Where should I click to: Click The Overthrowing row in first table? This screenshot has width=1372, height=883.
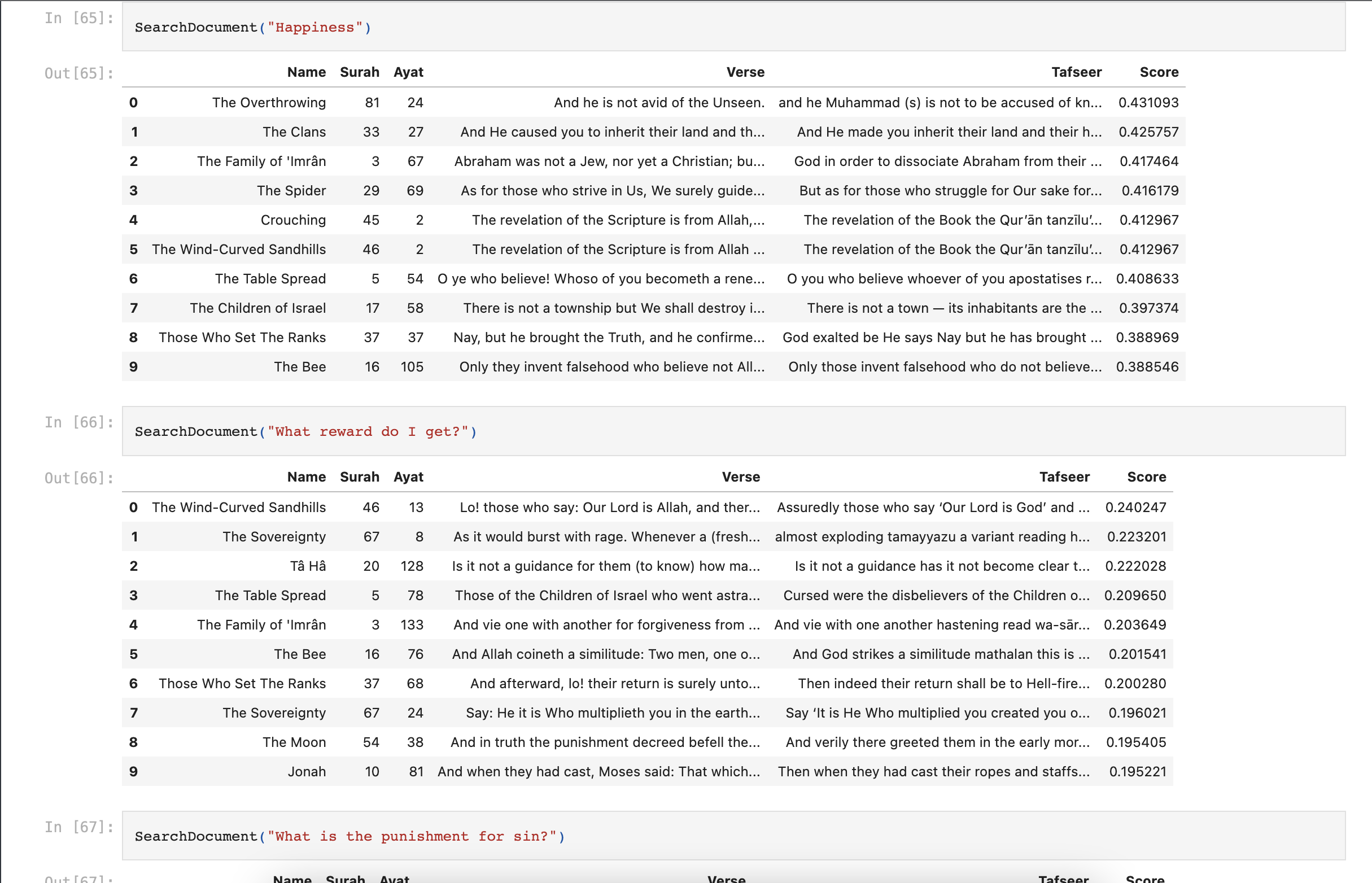(x=268, y=103)
